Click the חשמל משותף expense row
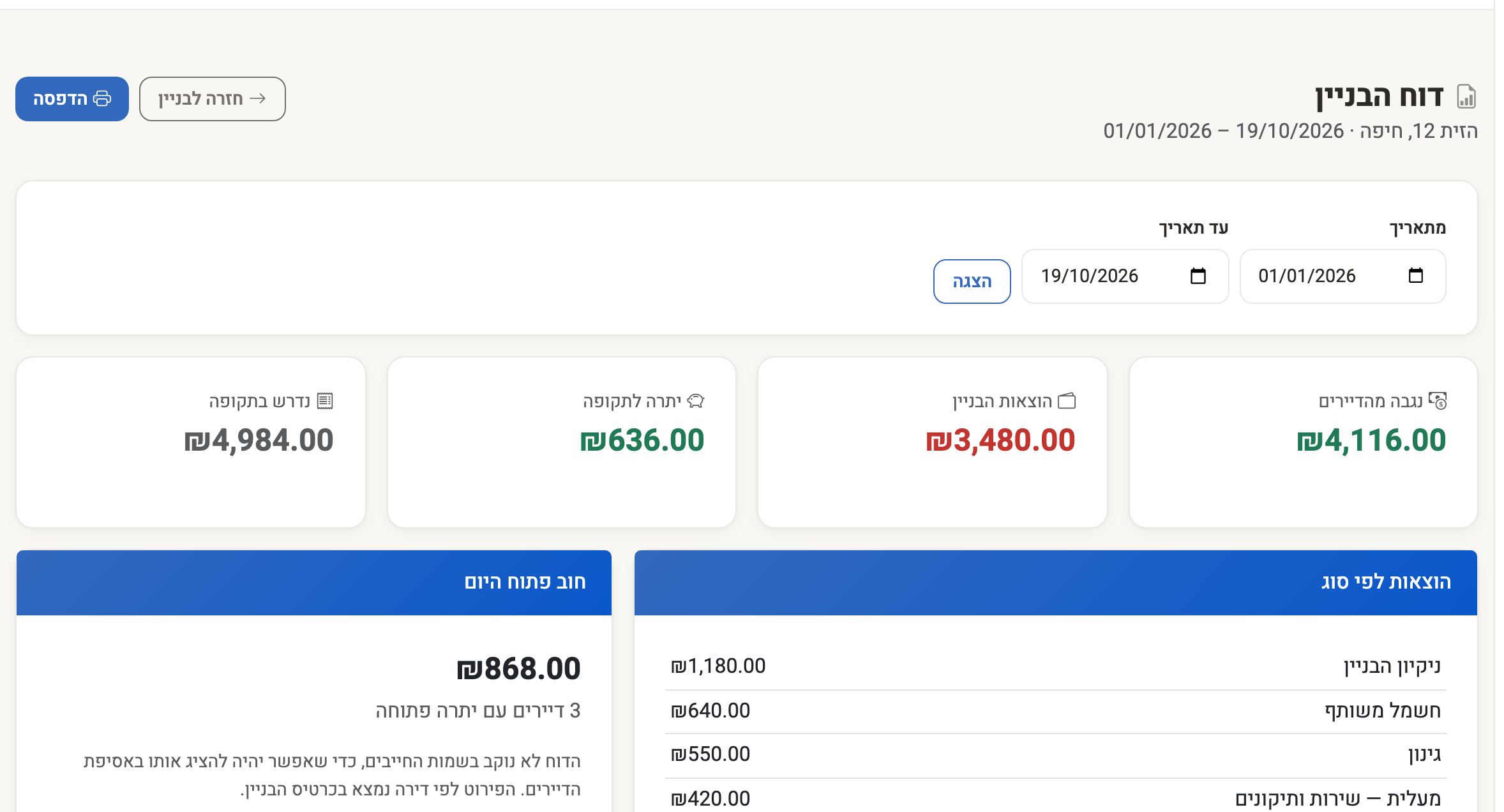 (1056, 711)
